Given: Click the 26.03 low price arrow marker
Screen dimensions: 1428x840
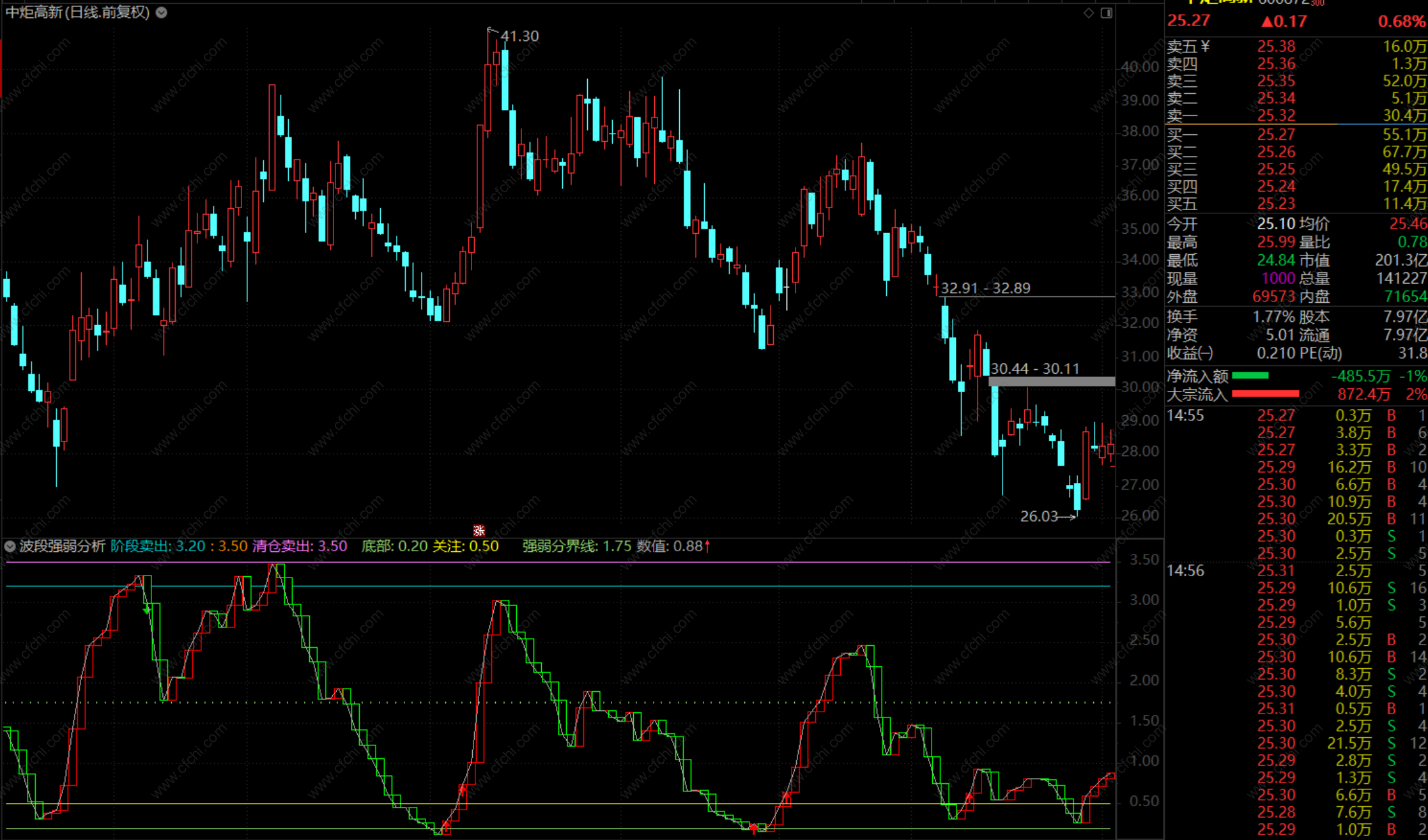Looking at the screenshot, I should (1066, 517).
